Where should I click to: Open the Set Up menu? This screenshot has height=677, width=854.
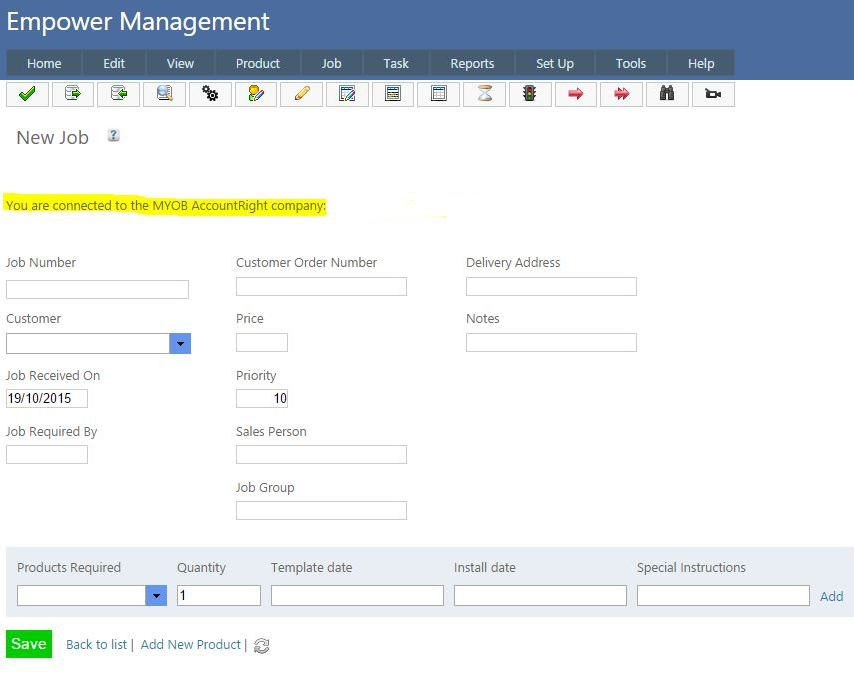(555, 63)
